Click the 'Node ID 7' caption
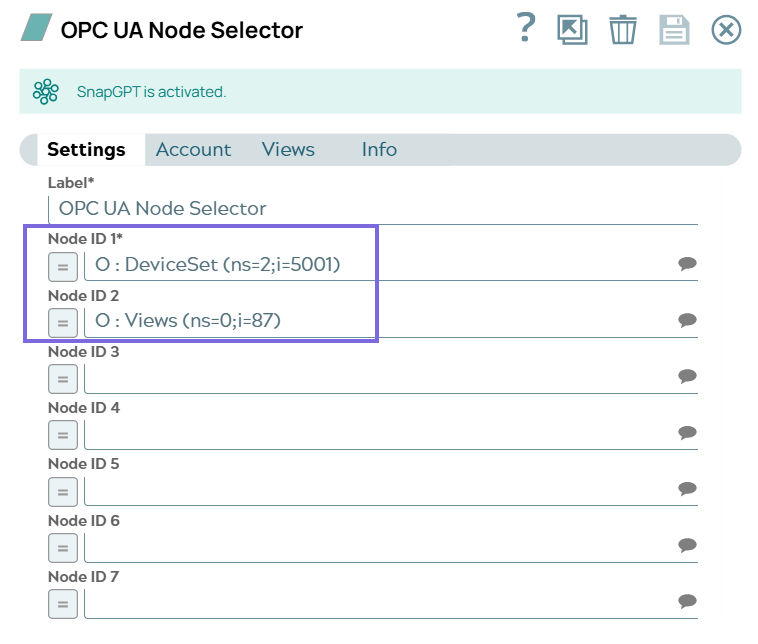Viewport: 758px width, 644px height. point(84,577)
